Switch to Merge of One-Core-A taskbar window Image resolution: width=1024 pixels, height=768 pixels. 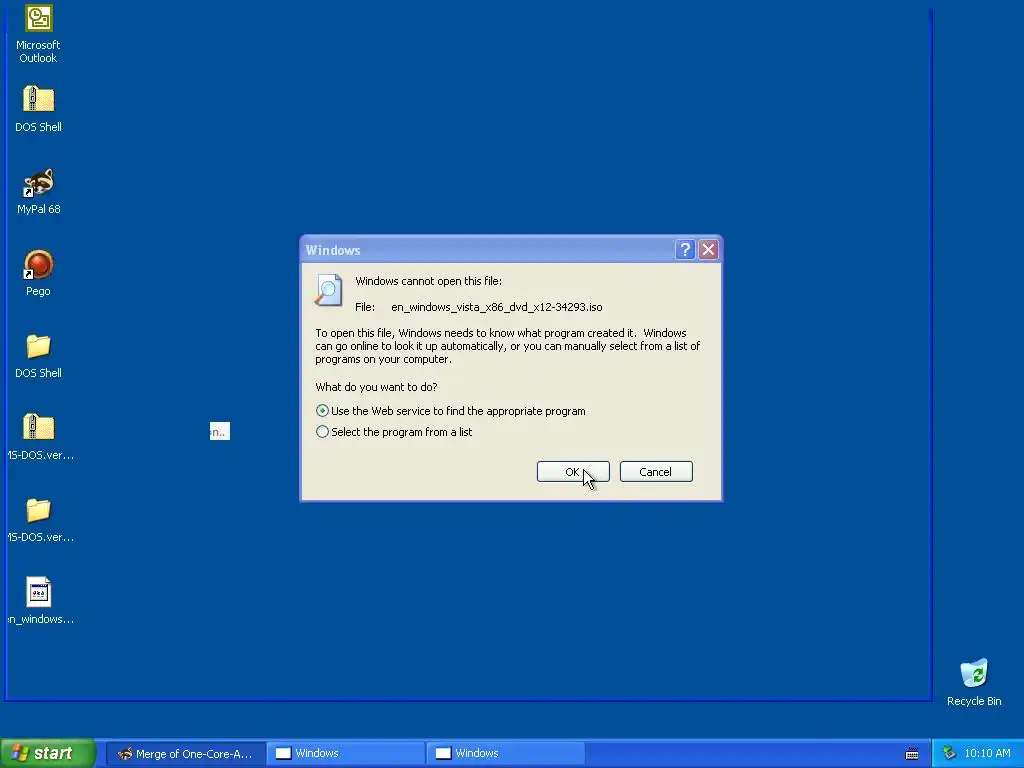pos(185,754)
